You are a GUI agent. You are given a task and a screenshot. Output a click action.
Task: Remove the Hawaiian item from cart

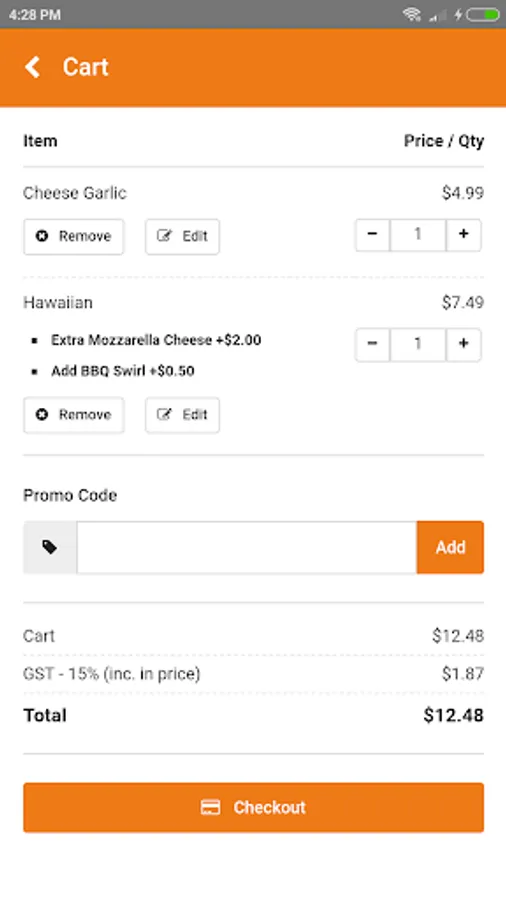click(x=73, y=415)
